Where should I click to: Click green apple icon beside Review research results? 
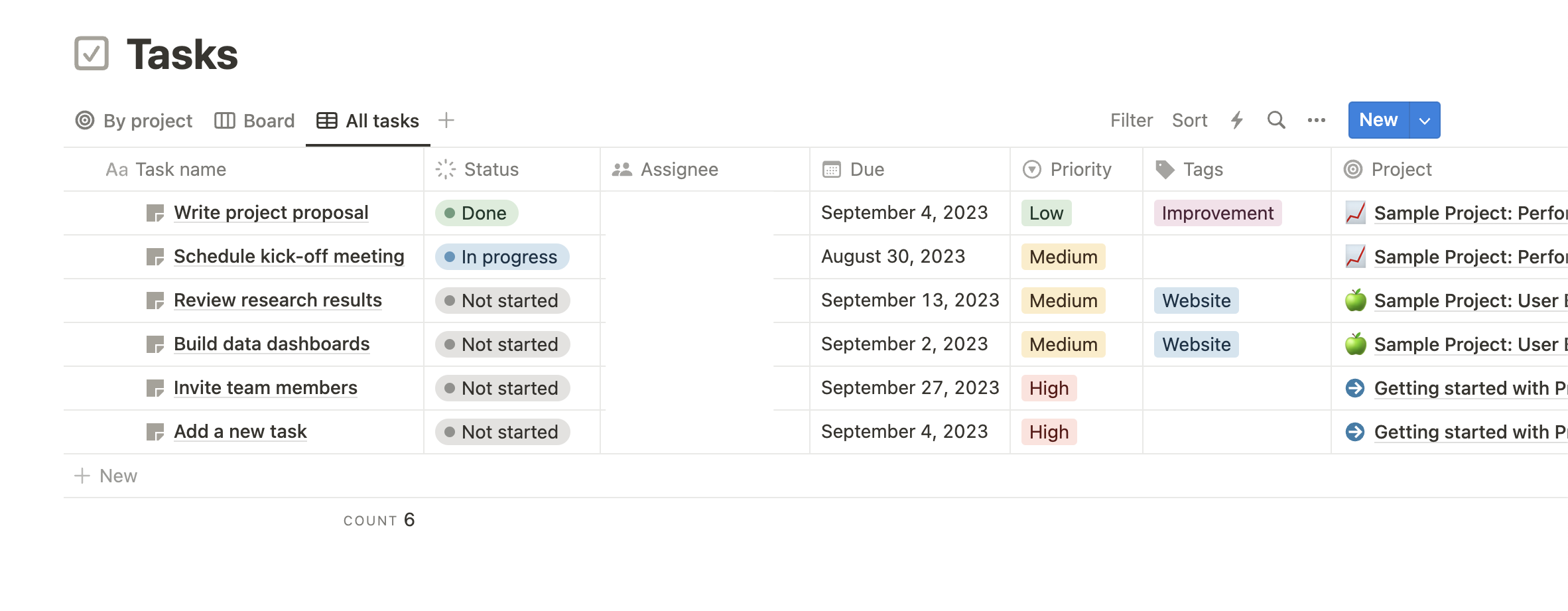pos(1355,301)
